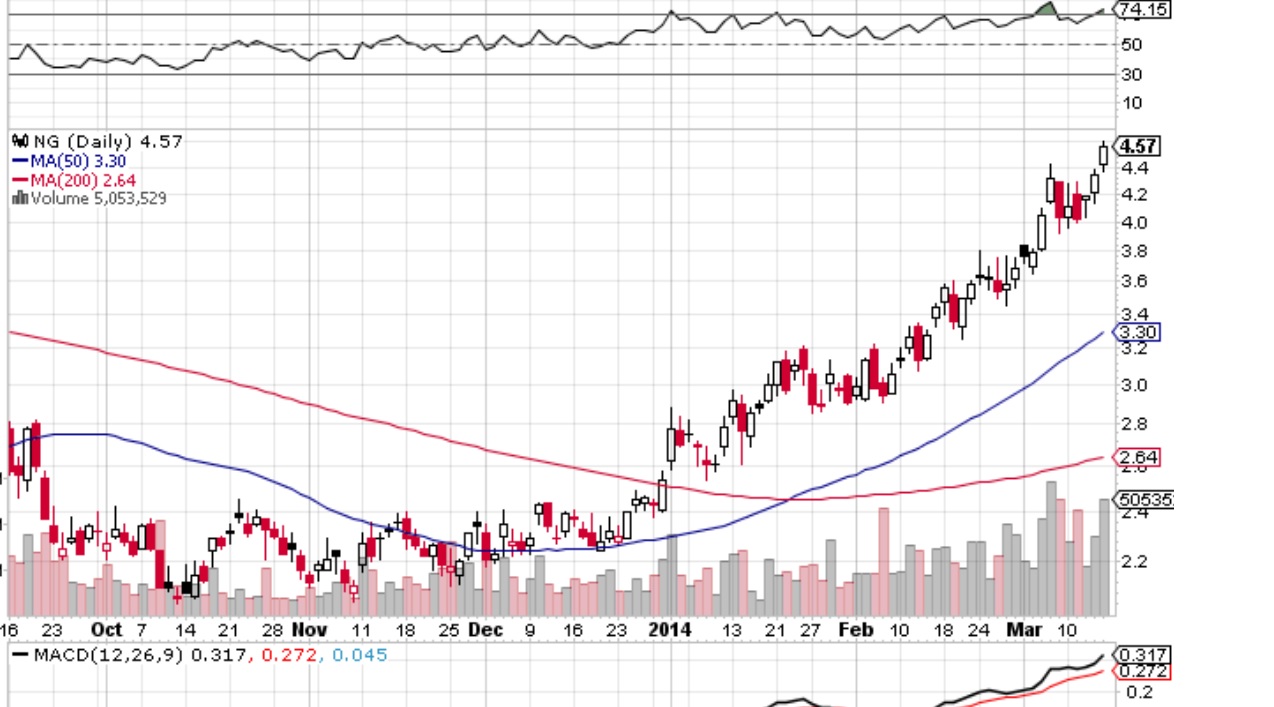Click the RSI axis label 30
Screen dimensions: 1274x707
point(1132,74)
